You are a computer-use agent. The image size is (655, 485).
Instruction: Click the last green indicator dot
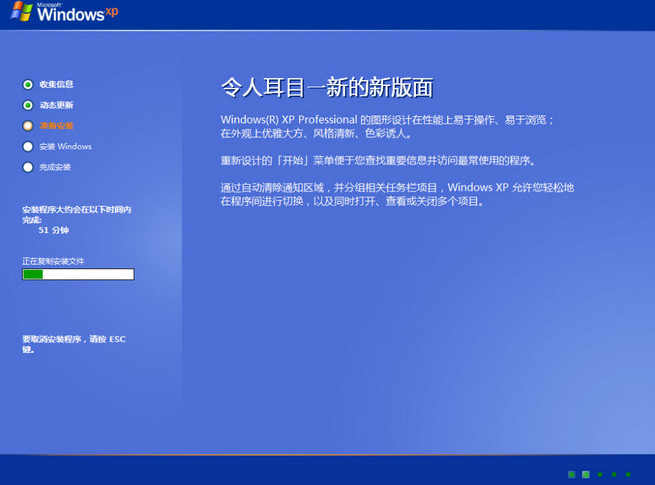click(628, 474)
